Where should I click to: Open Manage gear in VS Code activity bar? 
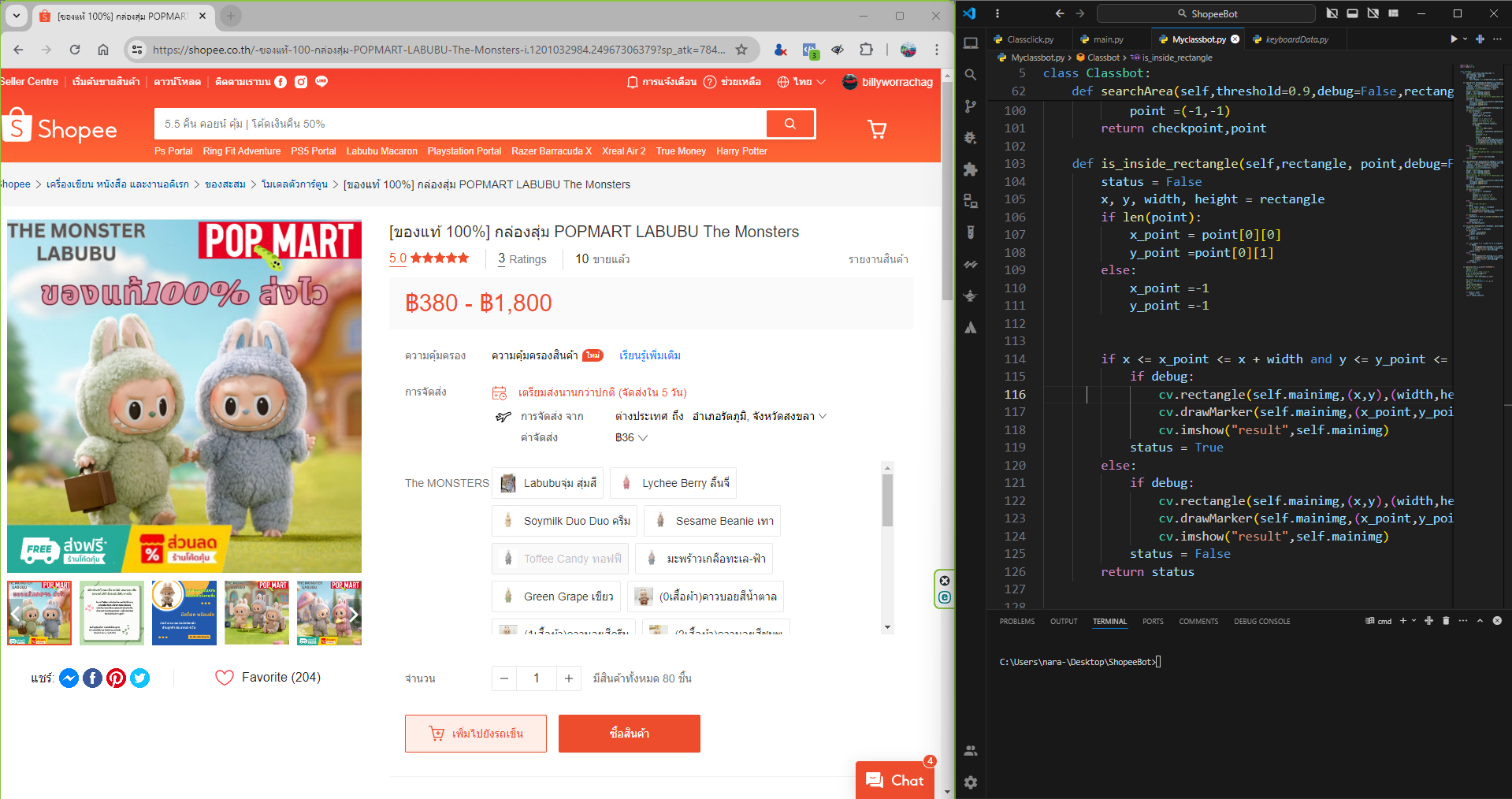click(x=971, y=782)
